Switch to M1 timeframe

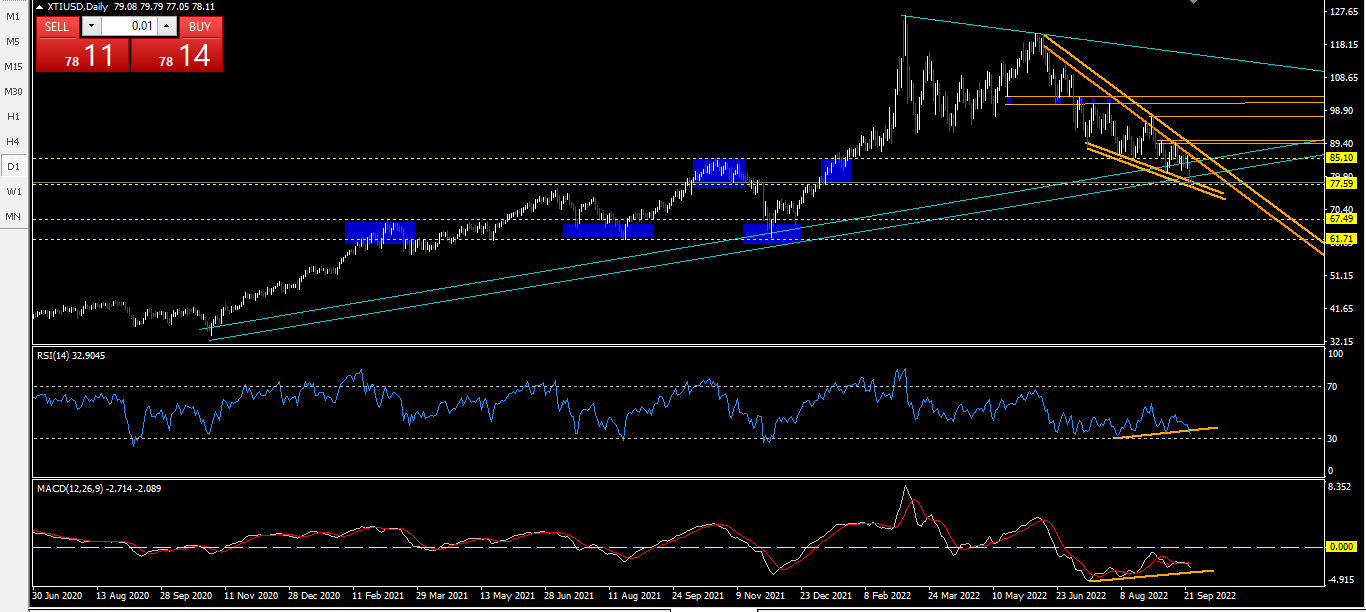pos(13,17)
